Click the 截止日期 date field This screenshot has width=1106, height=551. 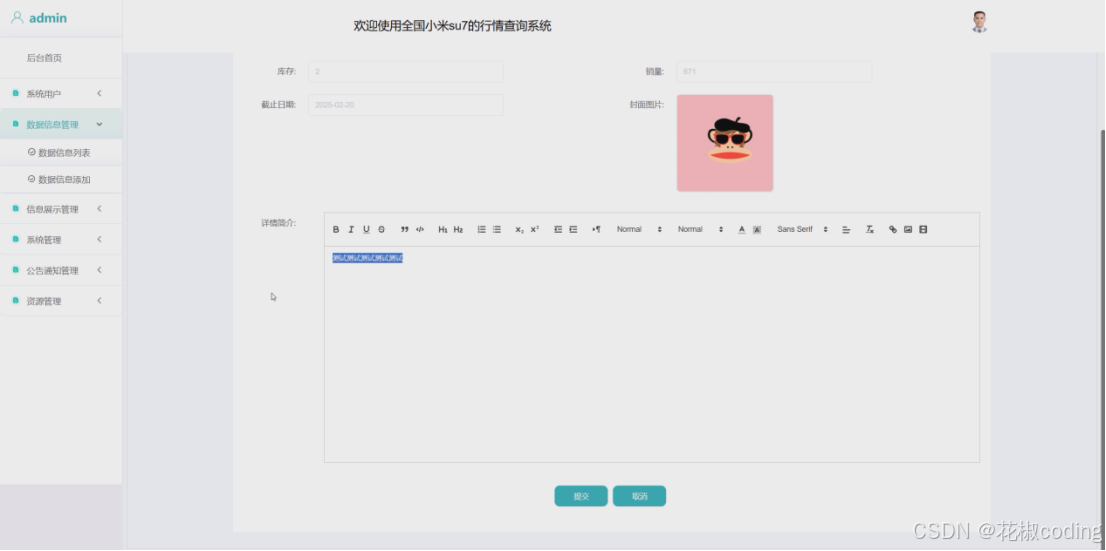click(x=406, y=104)
